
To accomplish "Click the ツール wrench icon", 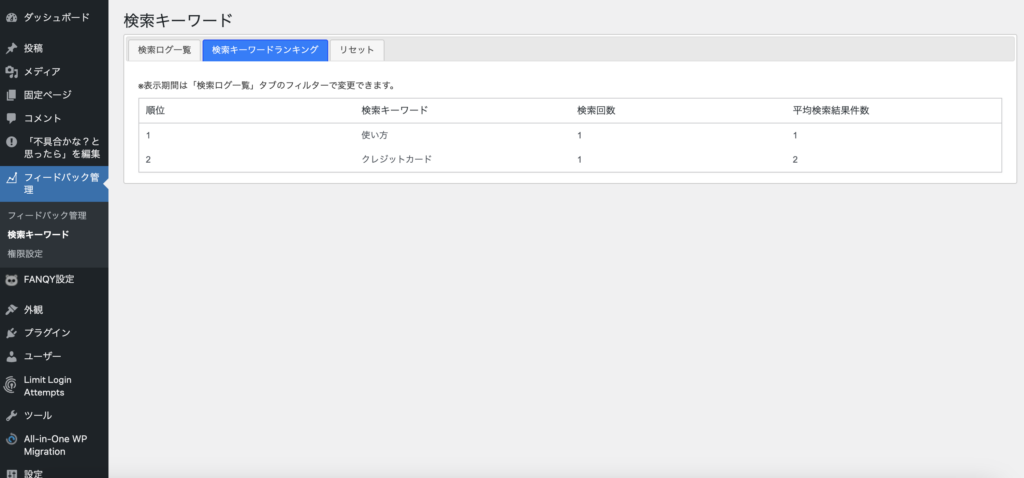I will (x=11, y=415).
